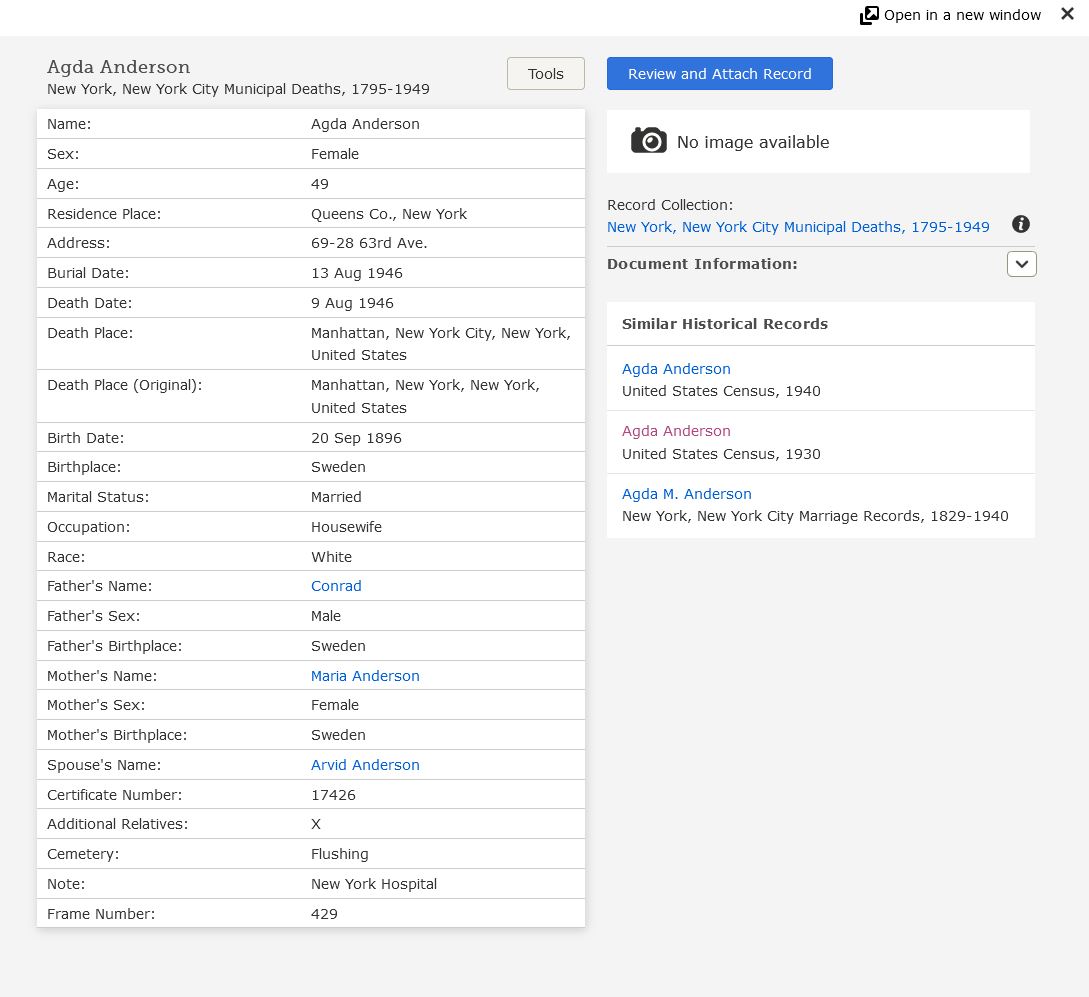Click the 'Similar Historical Records' heading
The image size is (1089, 997).
point(724,324)
